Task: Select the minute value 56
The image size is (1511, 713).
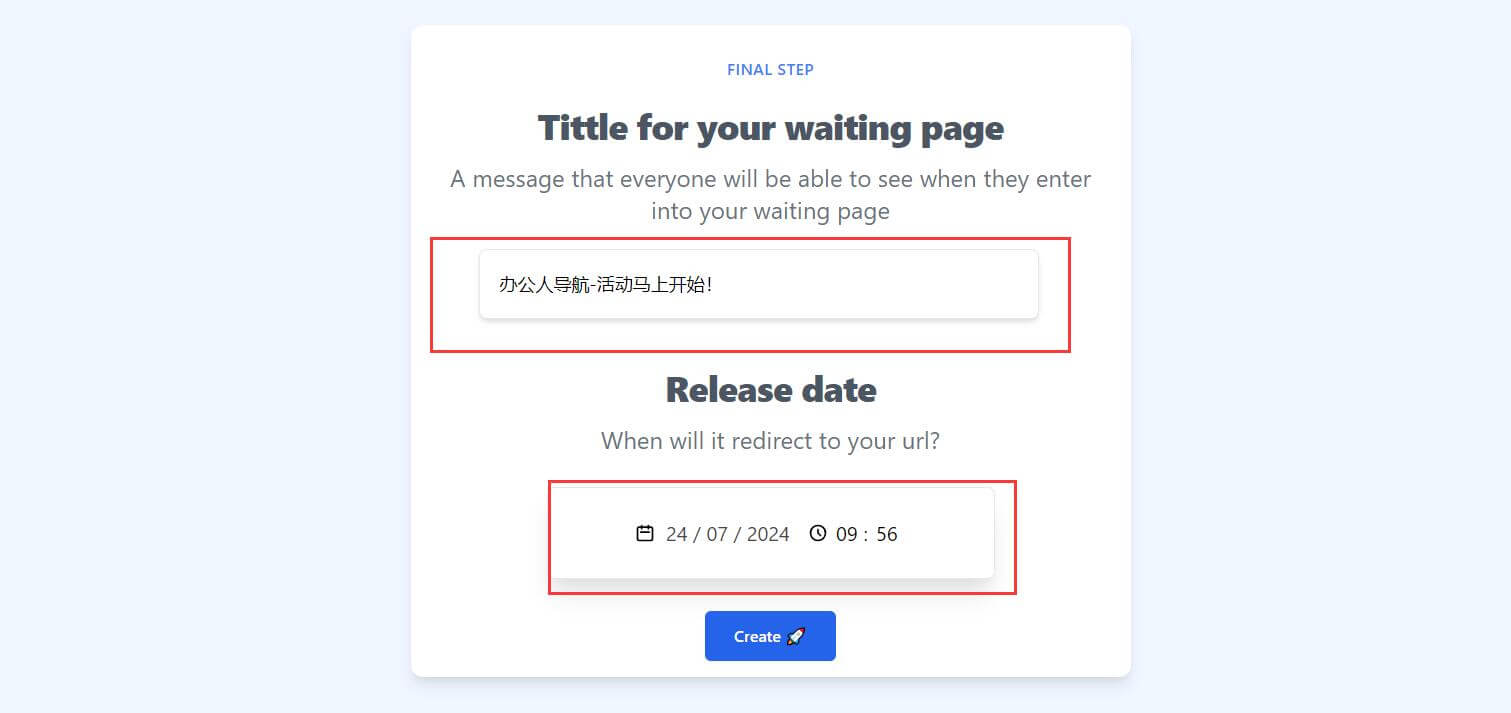Action: point(887,534)
